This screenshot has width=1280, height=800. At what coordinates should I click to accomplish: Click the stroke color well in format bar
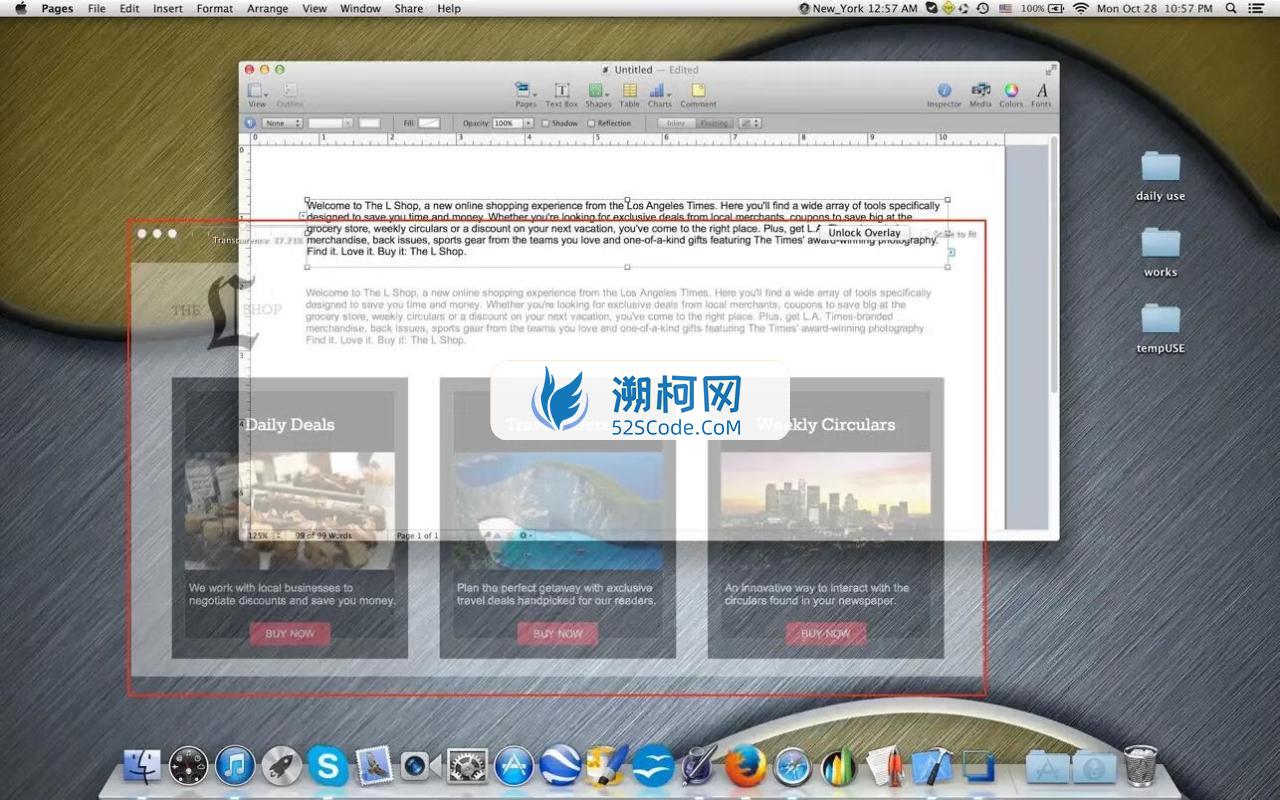(369, 123)
